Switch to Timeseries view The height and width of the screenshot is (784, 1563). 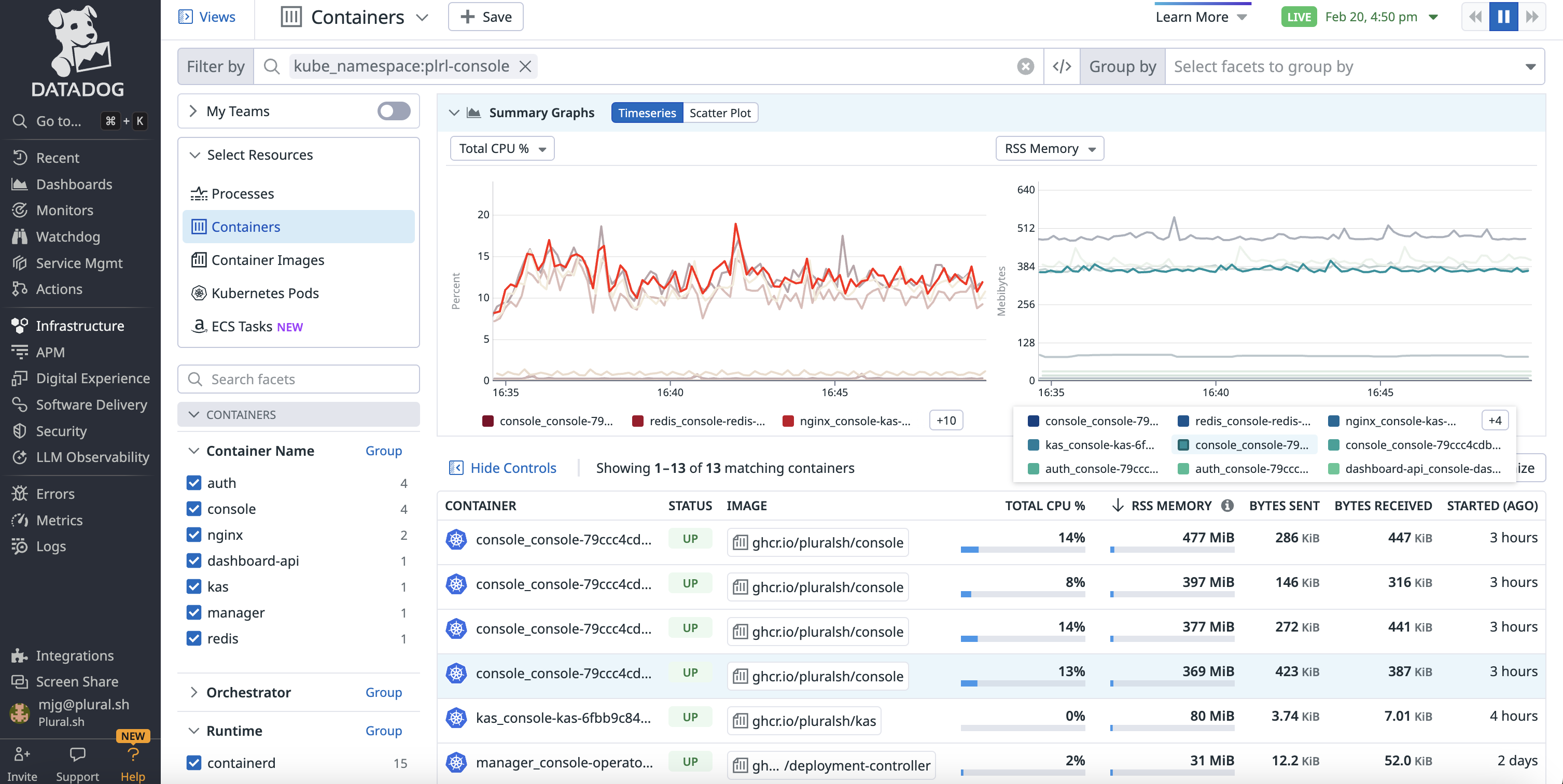coord(647,113)
